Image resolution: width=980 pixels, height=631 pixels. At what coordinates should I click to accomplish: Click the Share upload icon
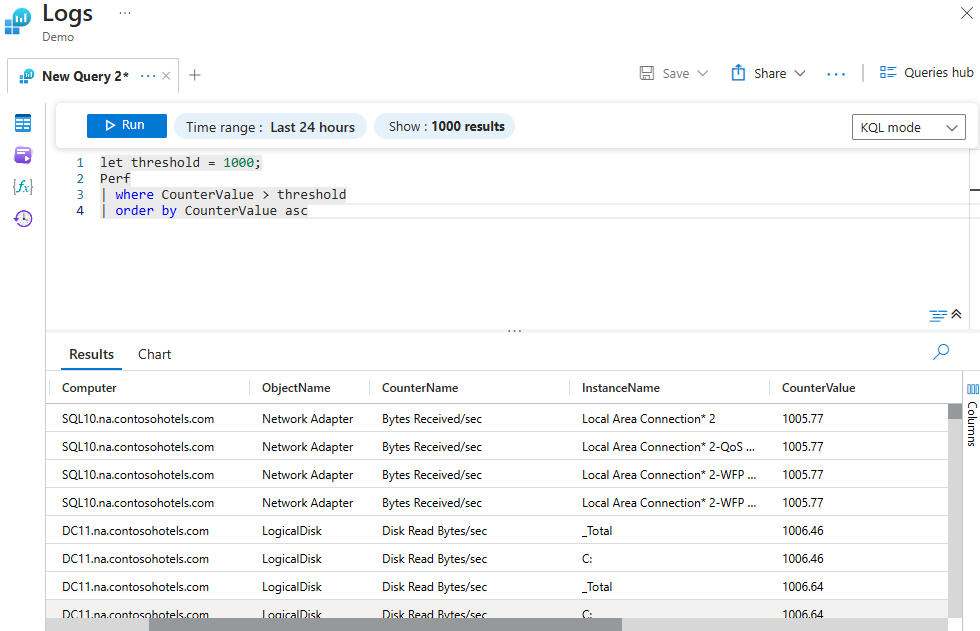(738, 73)
